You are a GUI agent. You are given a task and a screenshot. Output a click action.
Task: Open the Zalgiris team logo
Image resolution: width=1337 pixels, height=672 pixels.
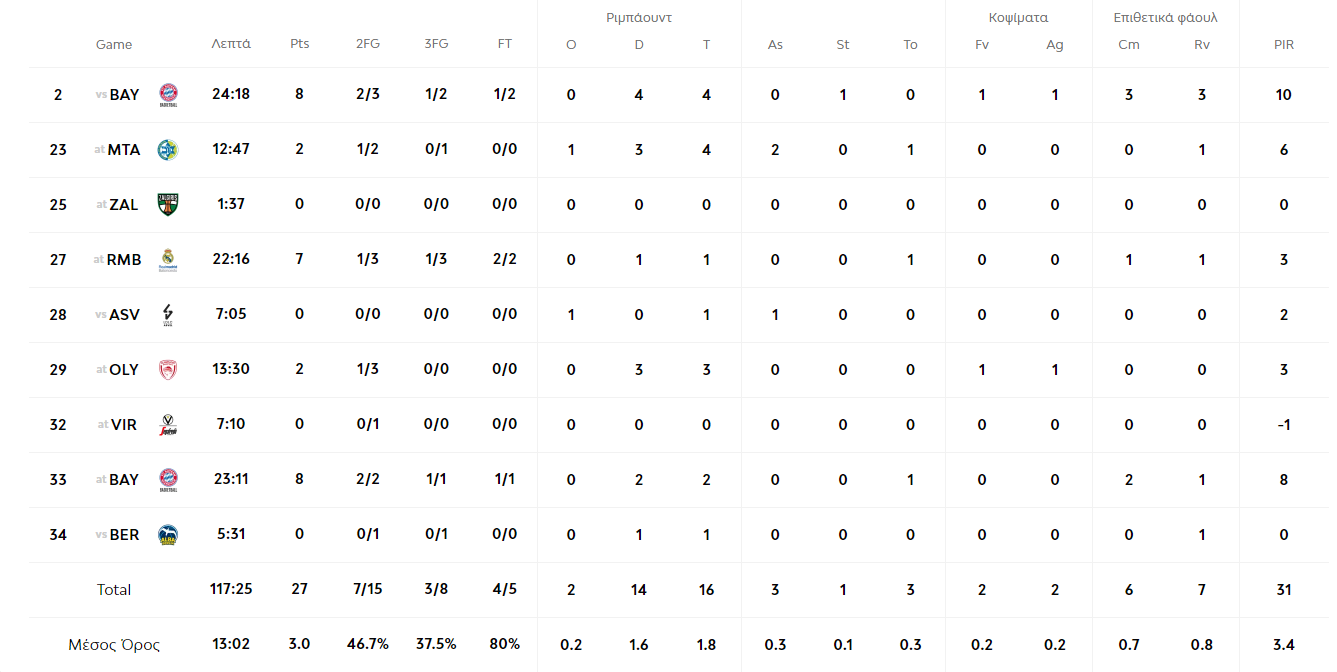coord(167,204)
